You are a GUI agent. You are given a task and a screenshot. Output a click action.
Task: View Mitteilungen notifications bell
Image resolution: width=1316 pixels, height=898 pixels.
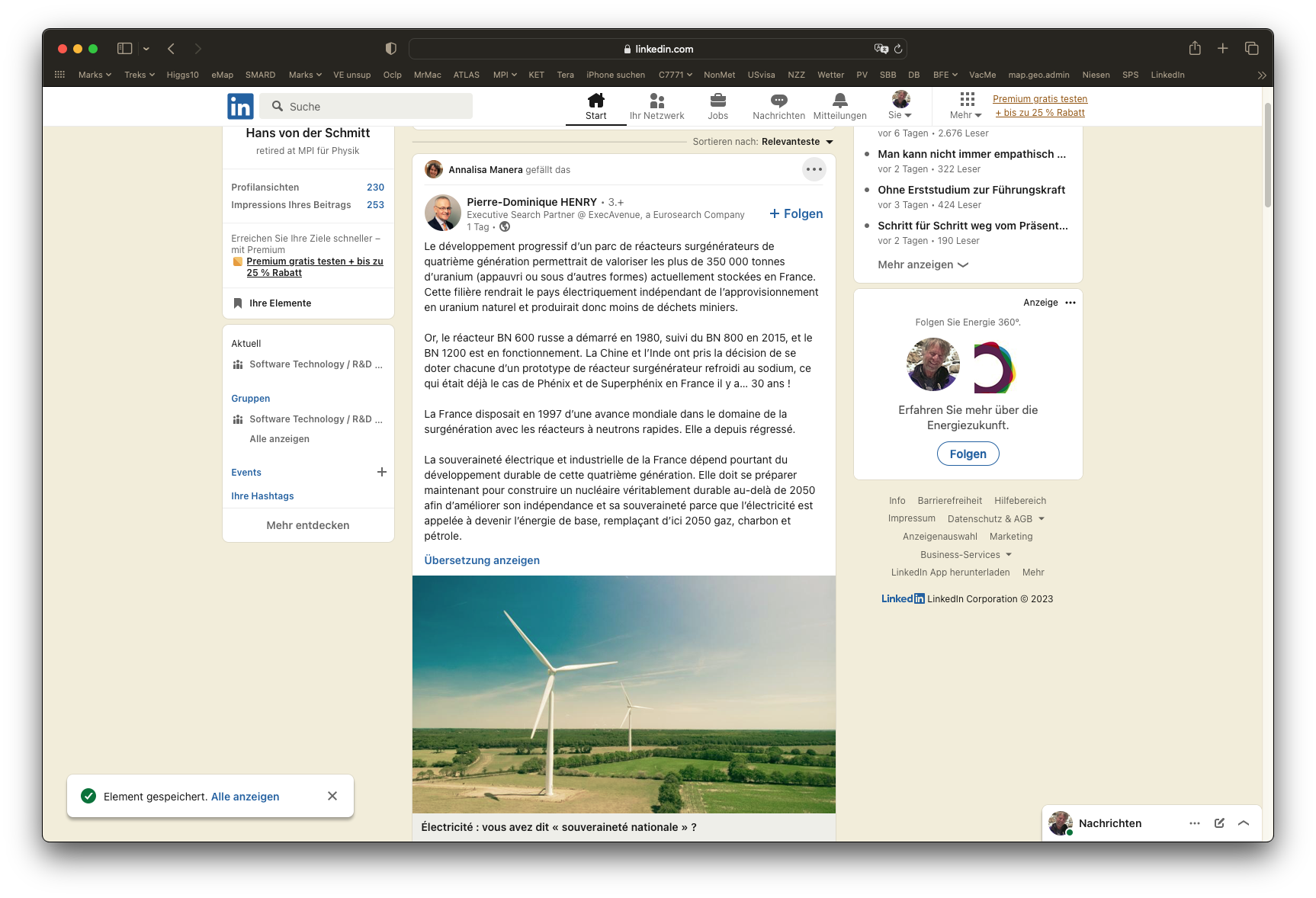839,107
